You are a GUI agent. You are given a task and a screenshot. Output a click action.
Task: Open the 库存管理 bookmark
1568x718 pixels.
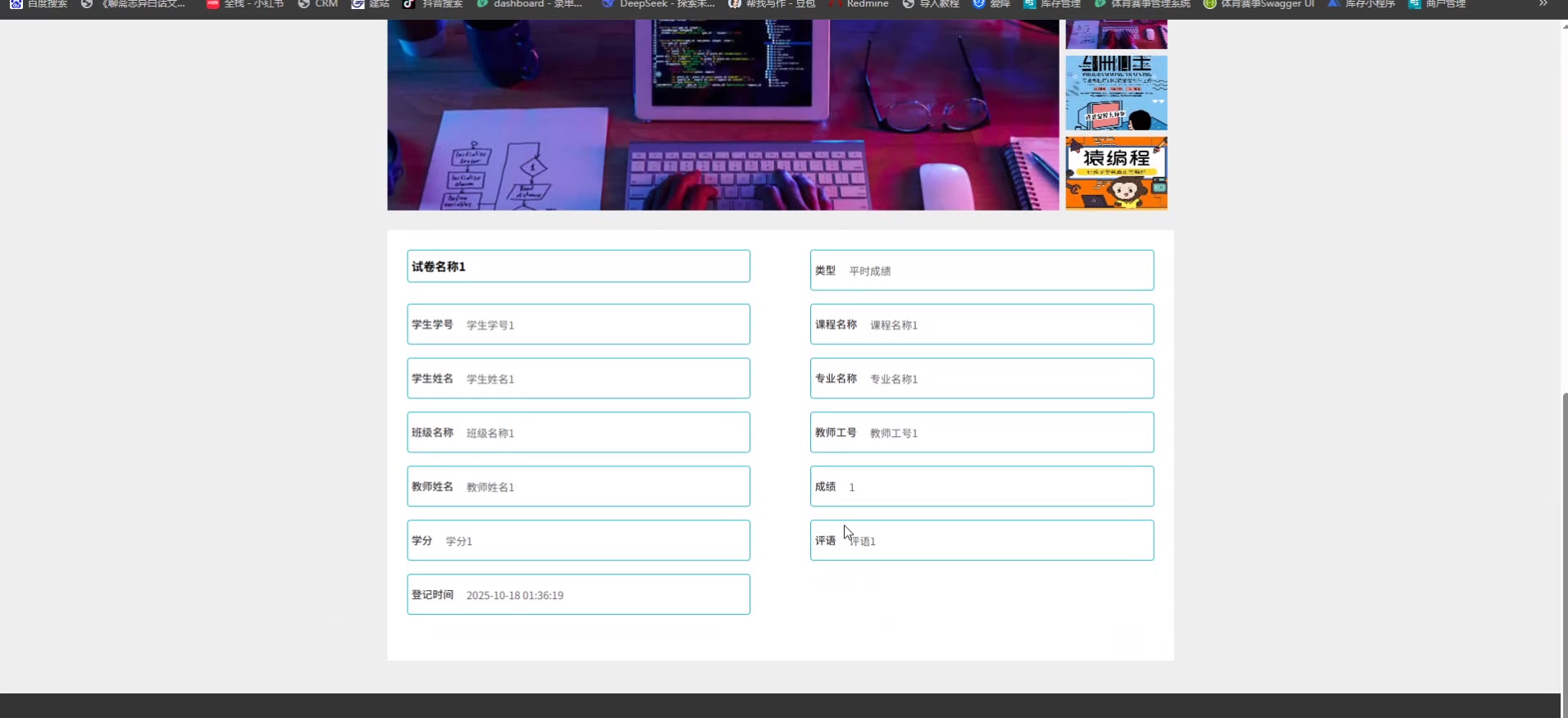[x=1052, y=4]
